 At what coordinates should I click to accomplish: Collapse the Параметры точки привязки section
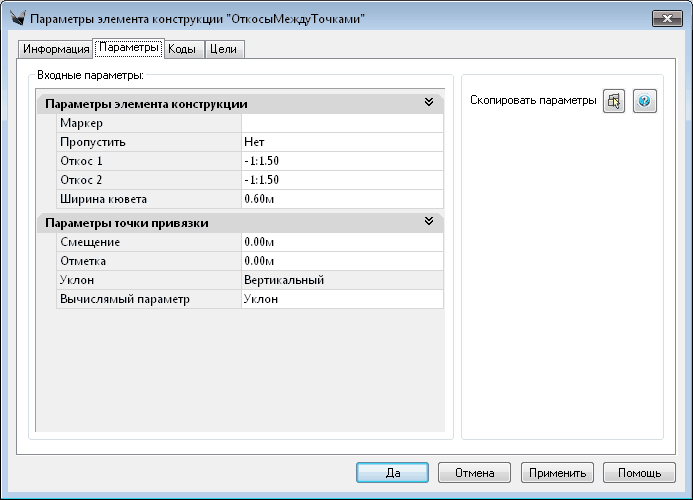click(429, 222)
